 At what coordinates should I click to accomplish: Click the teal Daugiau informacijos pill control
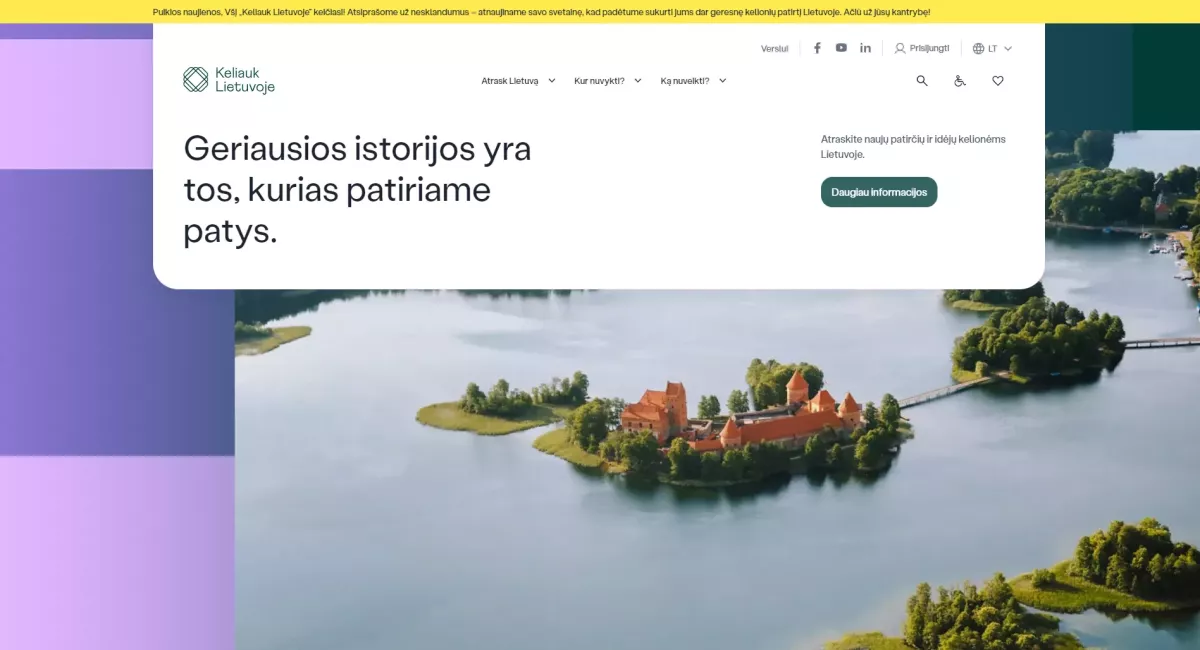click(878, 192)
